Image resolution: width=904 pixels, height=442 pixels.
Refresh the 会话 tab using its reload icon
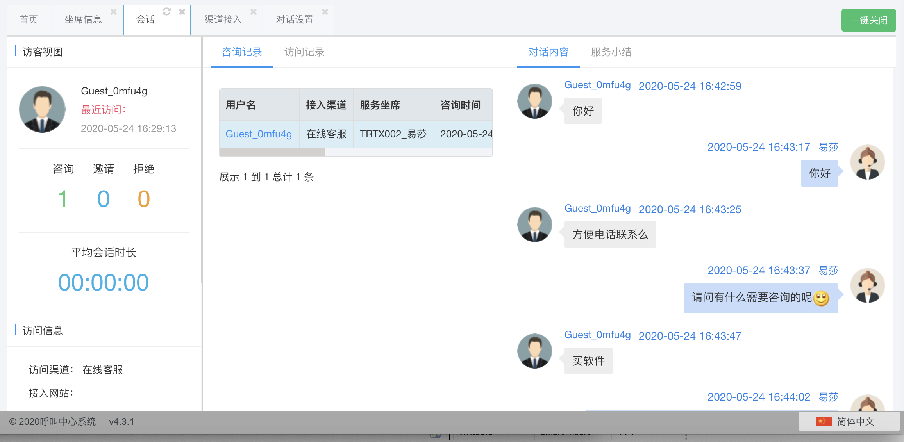[167, 12]
